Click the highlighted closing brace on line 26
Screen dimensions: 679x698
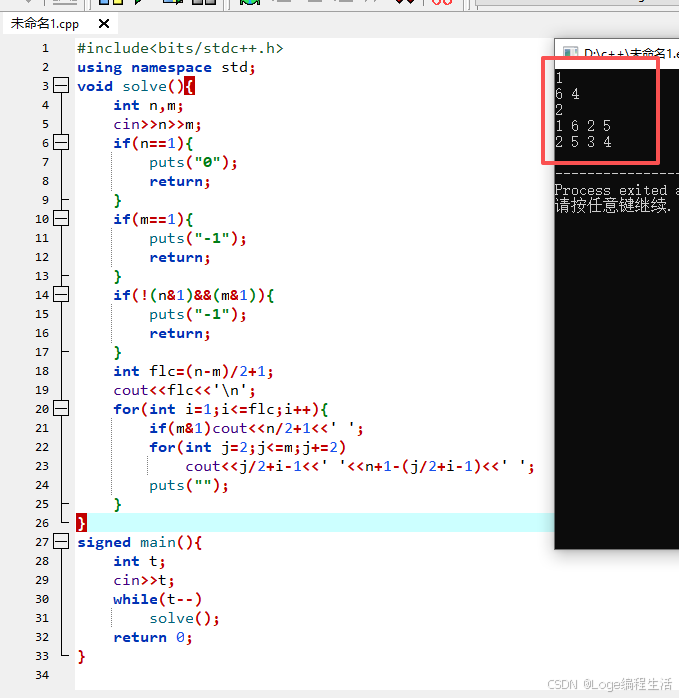tap(81, 523)
